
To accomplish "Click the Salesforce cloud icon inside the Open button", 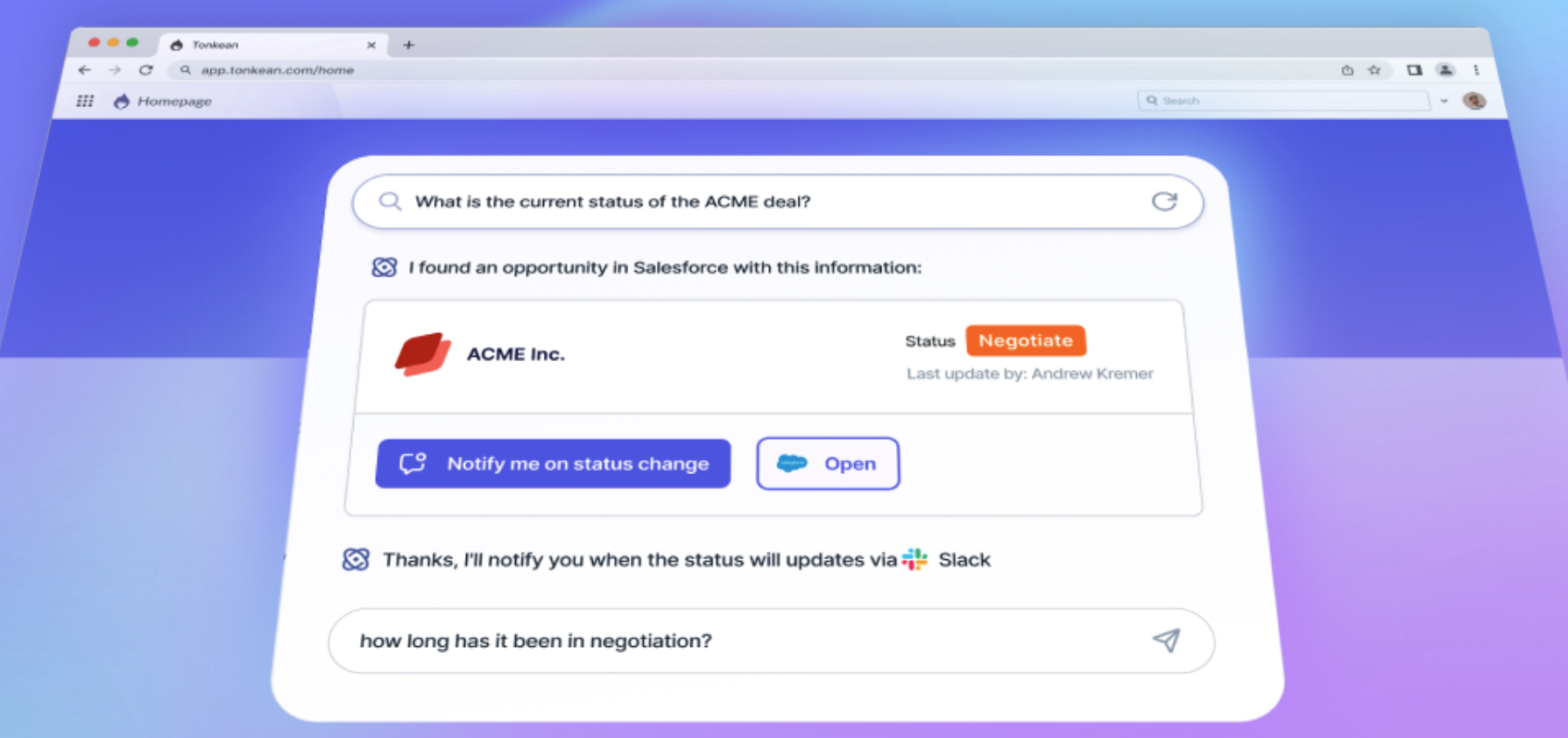I will (791, 463).
